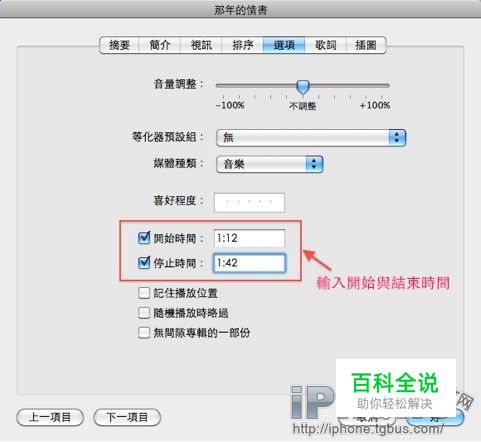Image resolution: width=481 pixels, height=442 pixels.
Task: Set a star rating in 喜好程度 field
Action: (249, 203)
